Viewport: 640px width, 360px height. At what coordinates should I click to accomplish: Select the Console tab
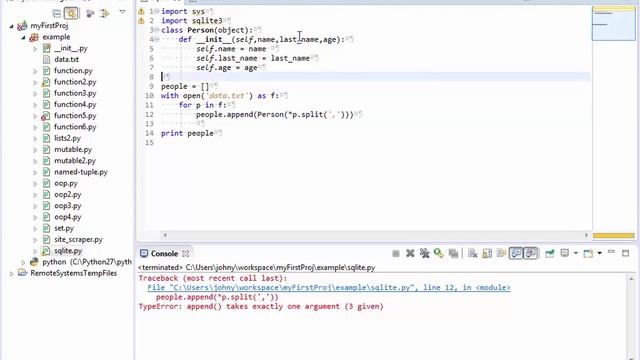point(164,253)
